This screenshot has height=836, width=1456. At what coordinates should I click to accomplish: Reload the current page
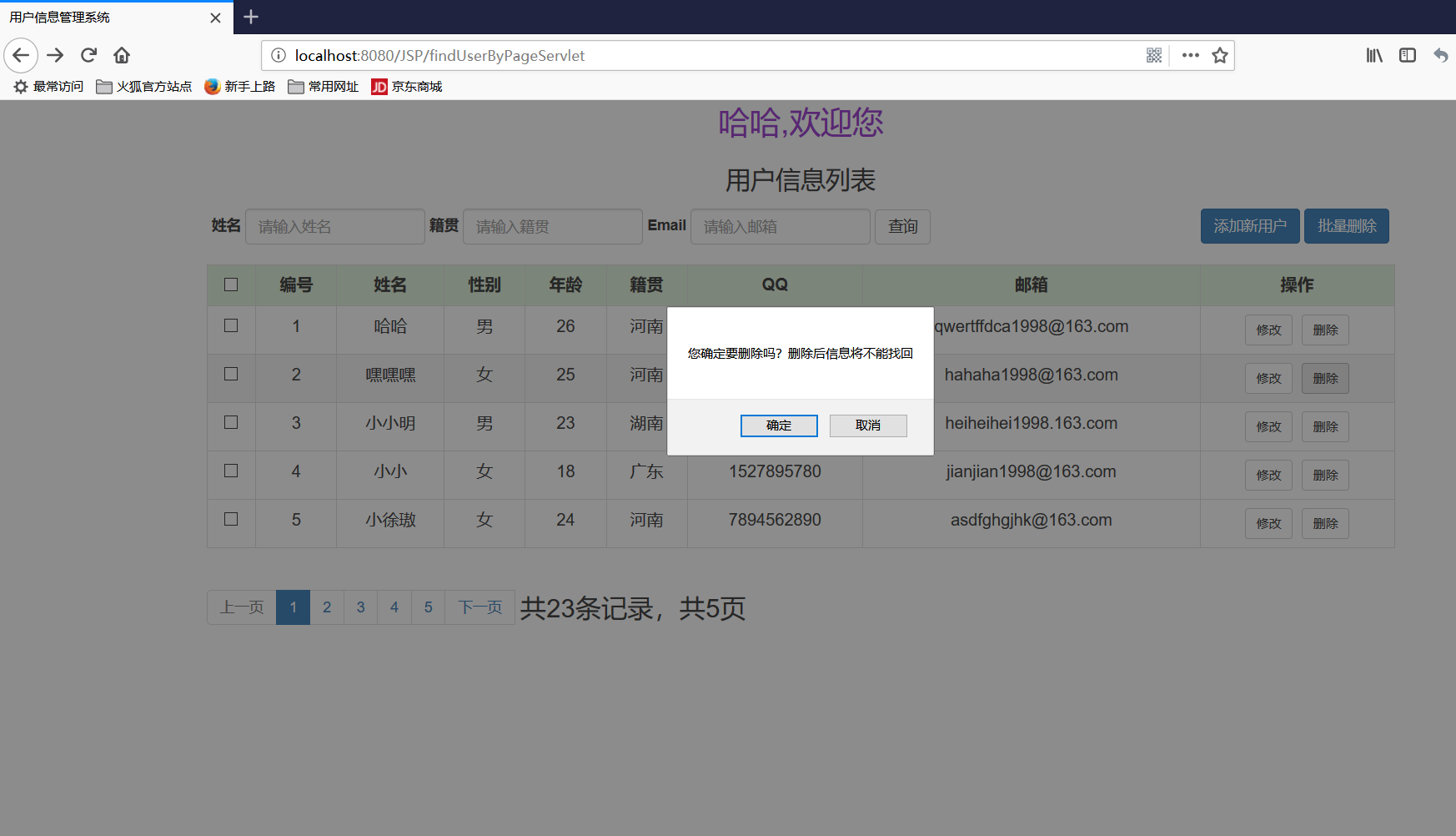pyautogui.click(x=88, y=55)
